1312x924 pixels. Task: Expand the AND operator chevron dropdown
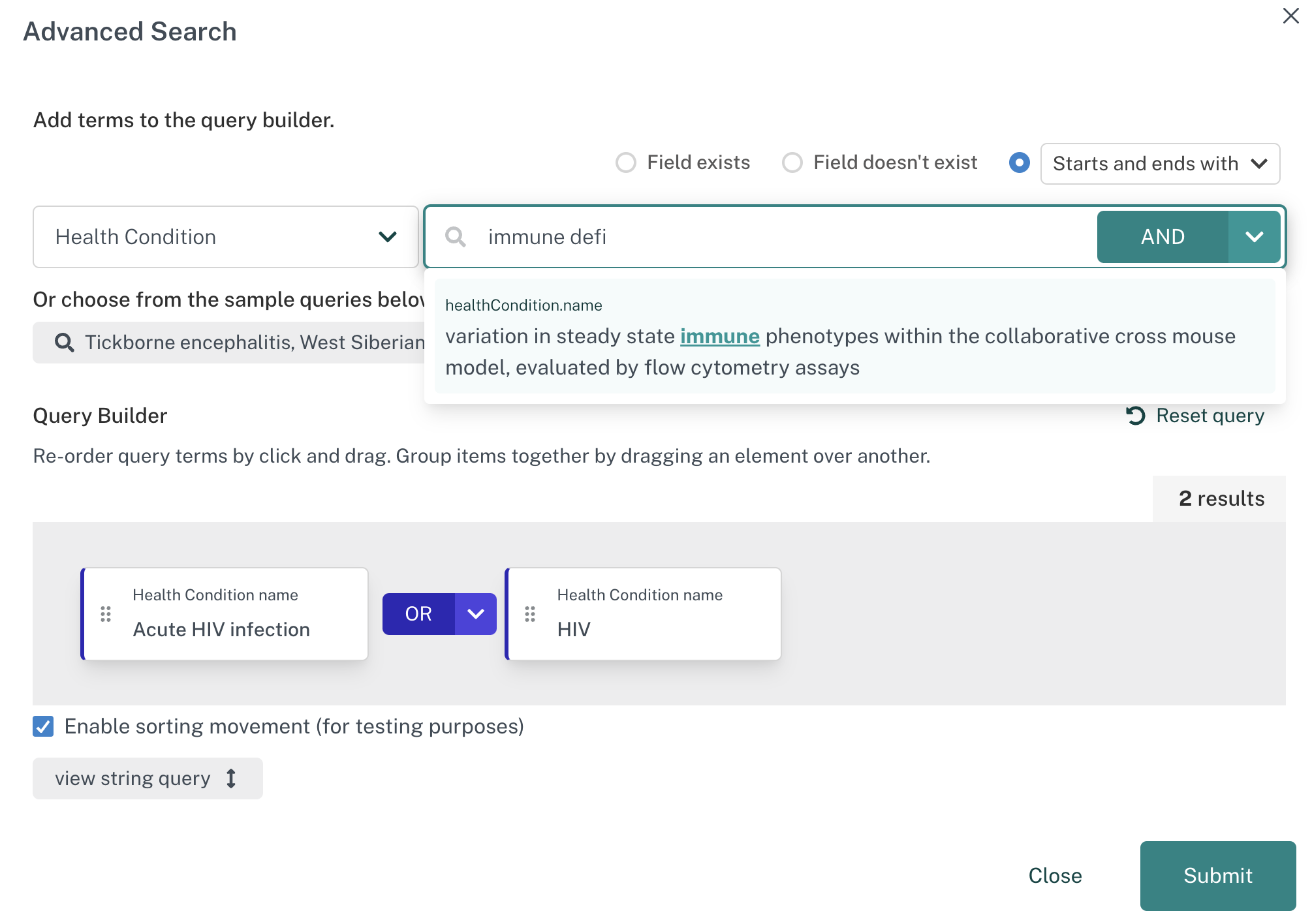(x=1254, y=237)
